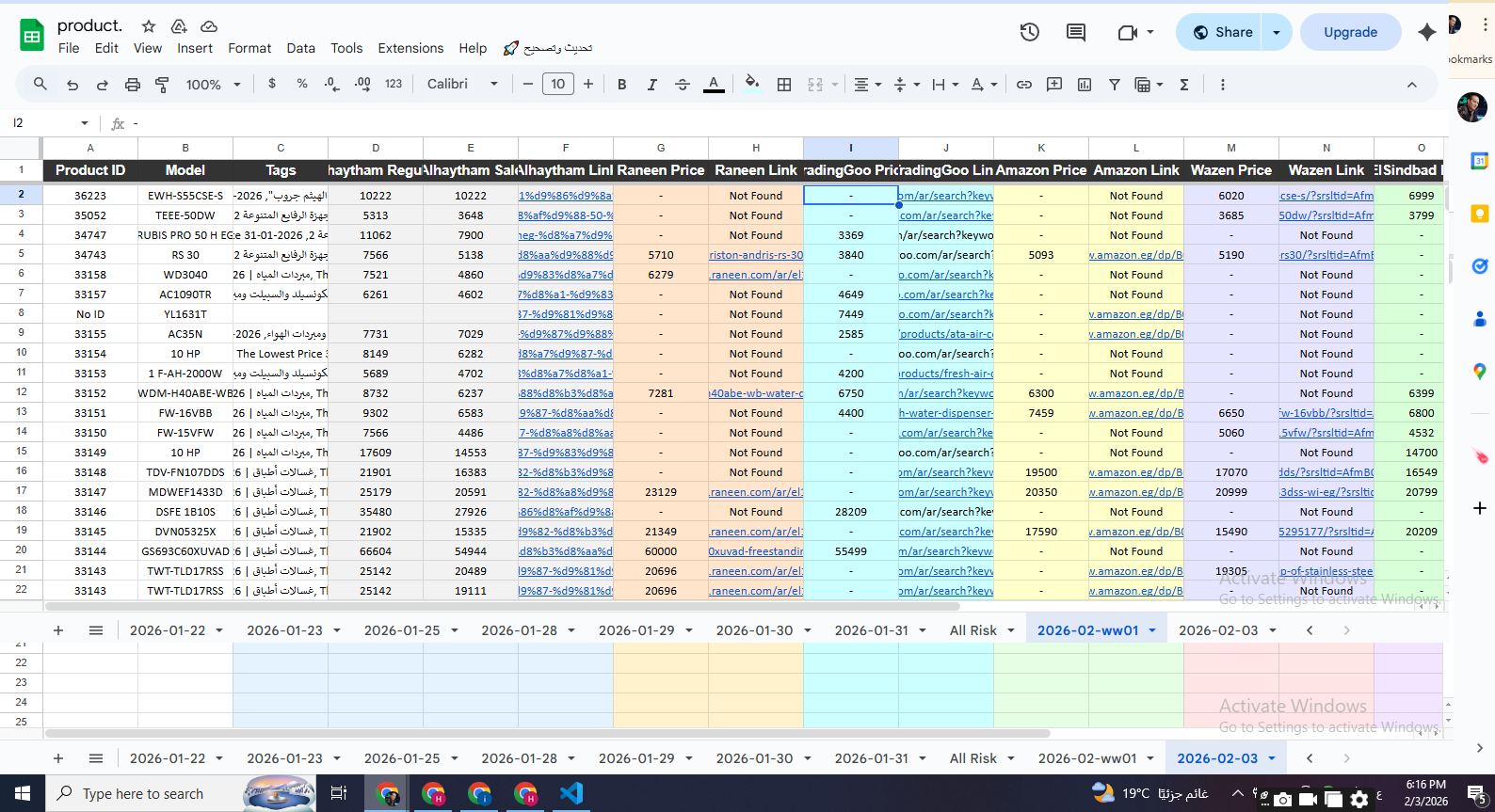Open the Extensions menu
The image size is (1495, 812).
coord(410,48)
